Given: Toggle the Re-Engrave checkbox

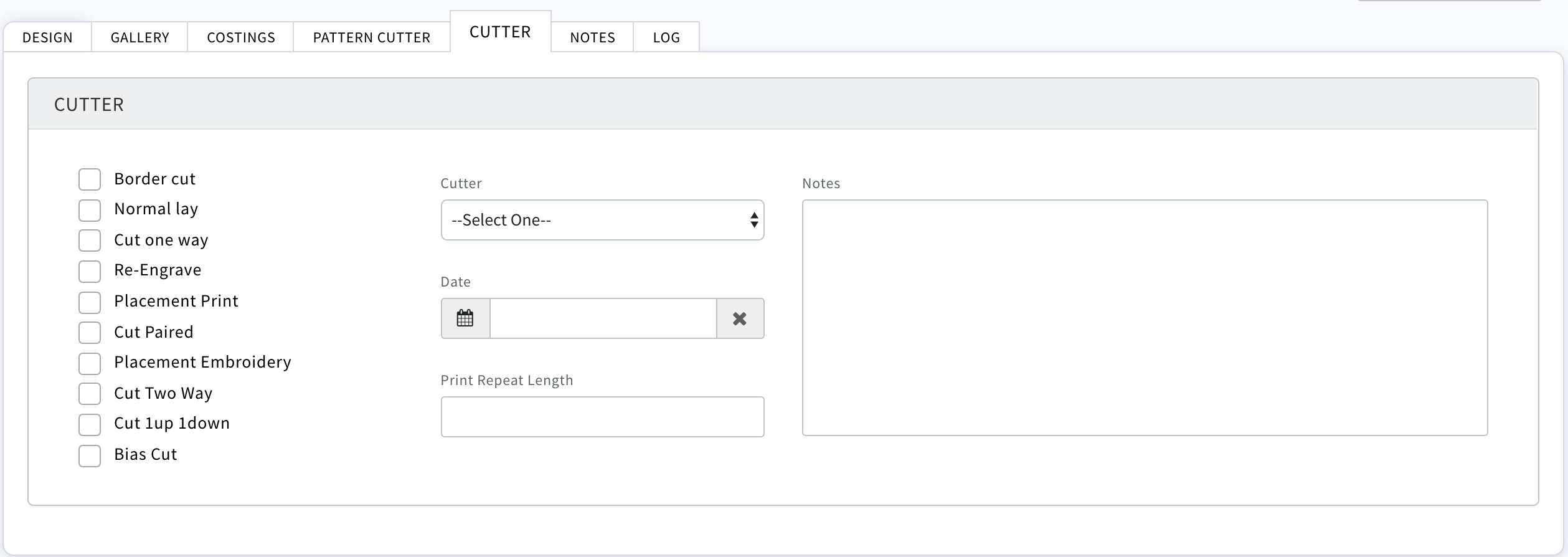Looking at the screenshot, I should coord(90,271).
